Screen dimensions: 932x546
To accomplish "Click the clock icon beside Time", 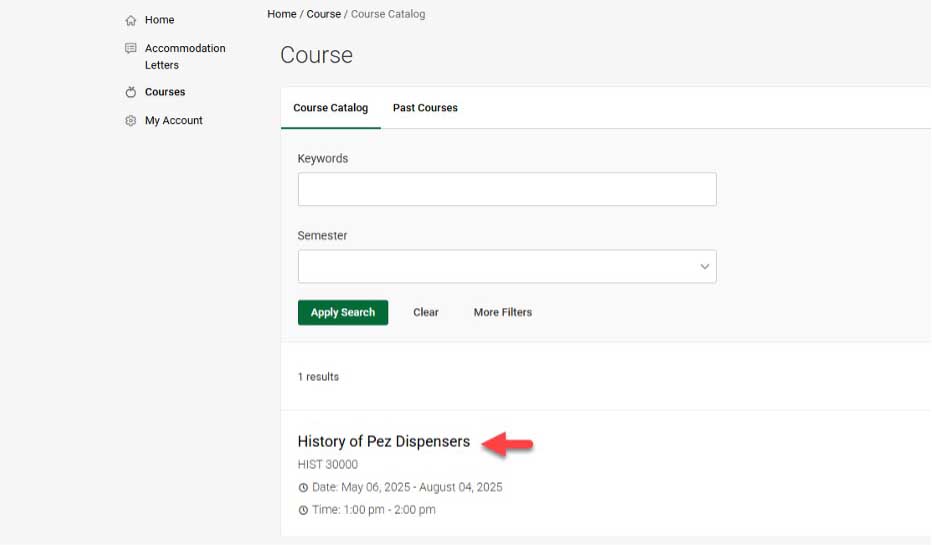I will point(303,510).
